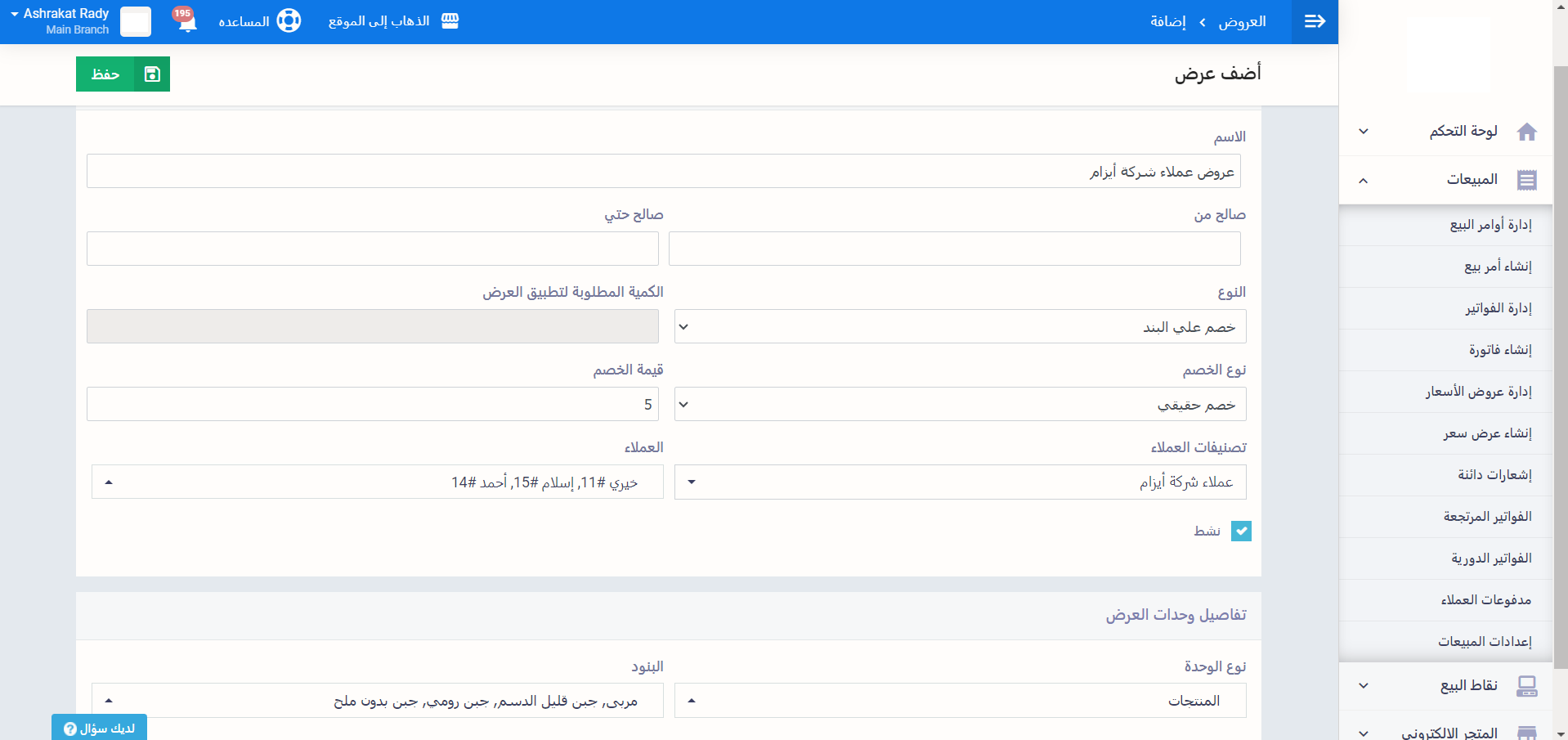
Task: Click the save floppy disk icon
Action: pyautogui.click(x=152, y=74)
